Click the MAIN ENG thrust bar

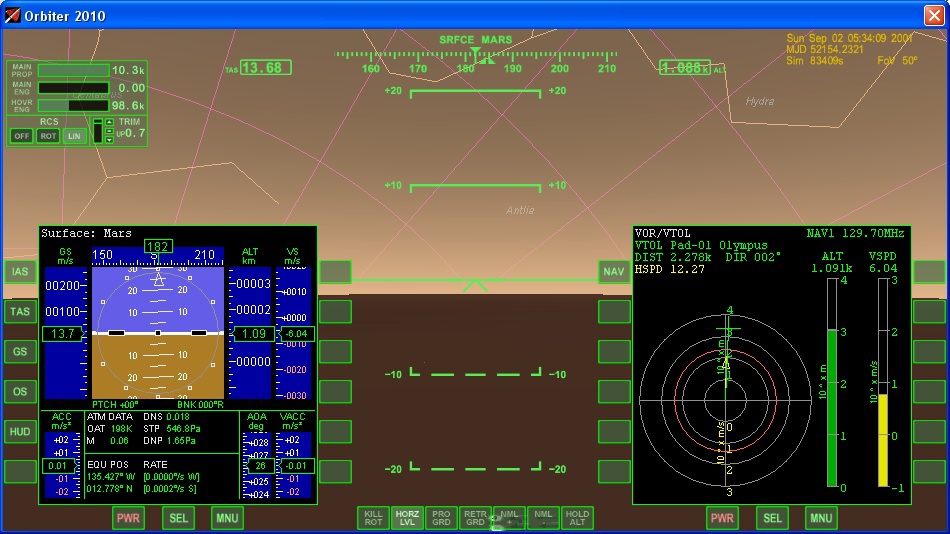tap(73, 88)
